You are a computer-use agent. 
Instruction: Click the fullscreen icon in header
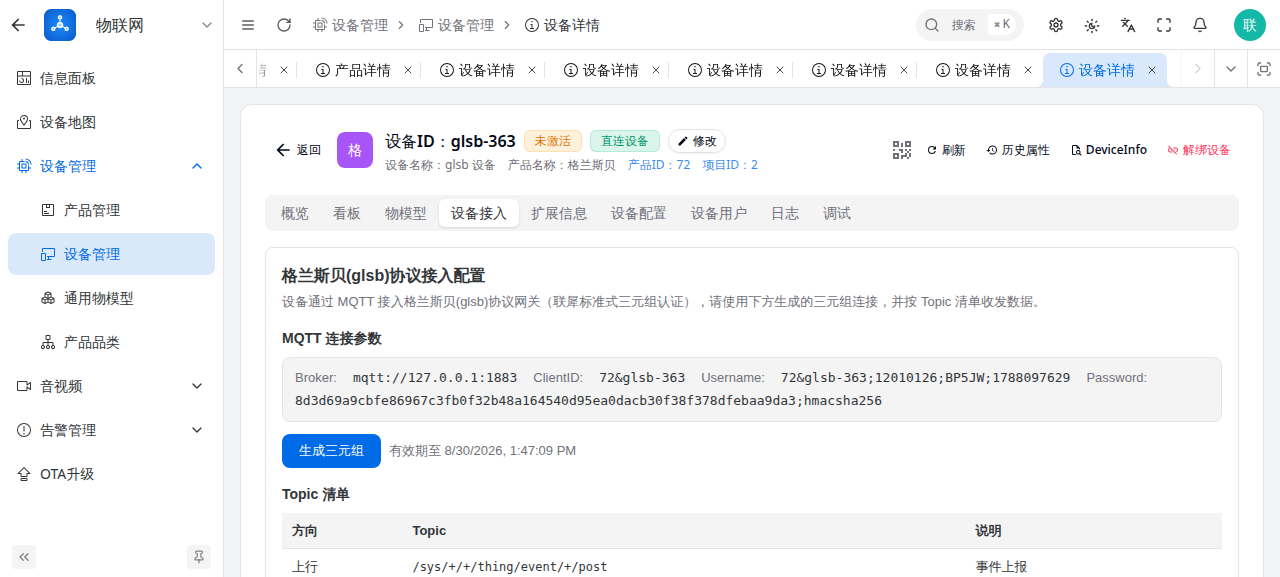[x=1164, y=25]
